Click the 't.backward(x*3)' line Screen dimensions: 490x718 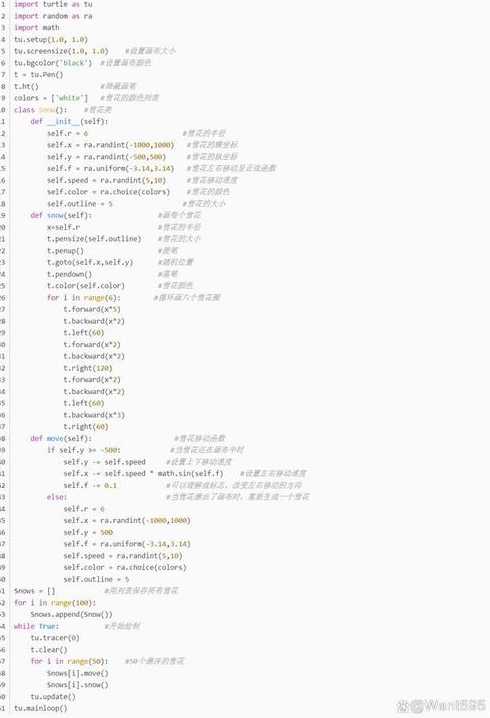(94, 415)
